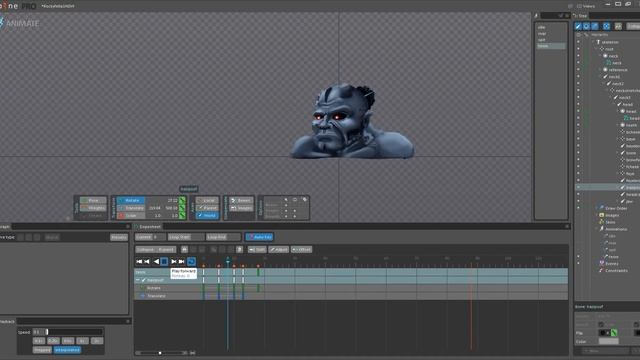640x360 pixels.
Task: Click the playback Speed slider
Action: 68,332
